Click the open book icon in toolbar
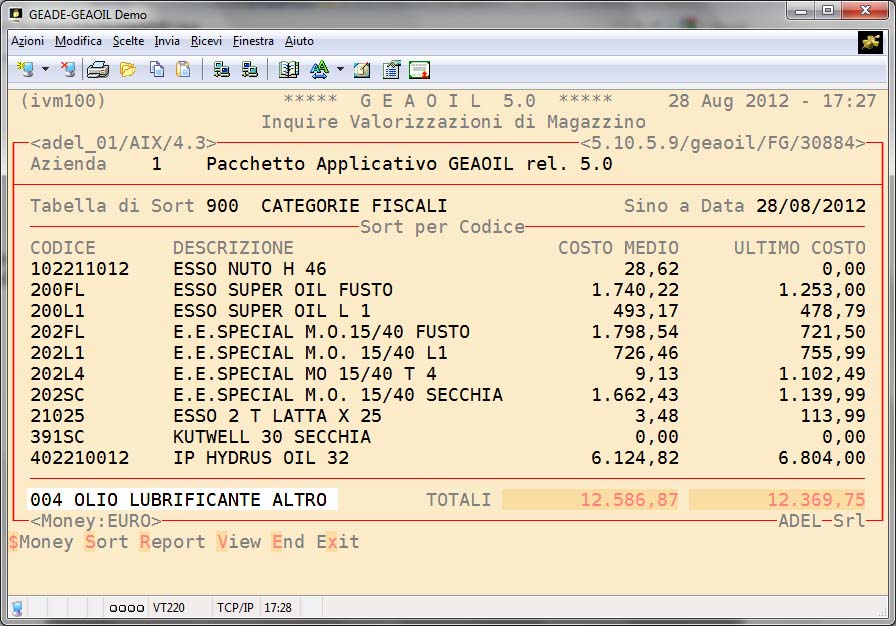Image resolution: width=896 pixels, height=626 pixels. point(289,69)
